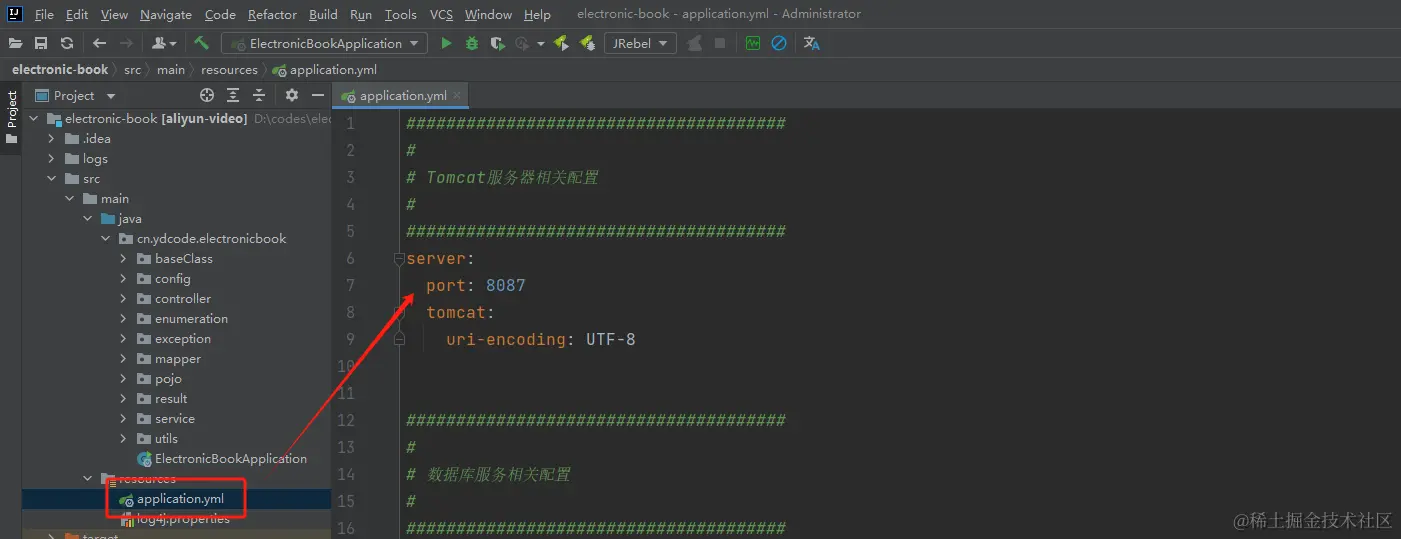Navigate forward with the right arrow
The image size is (1401, 539).
126,43
